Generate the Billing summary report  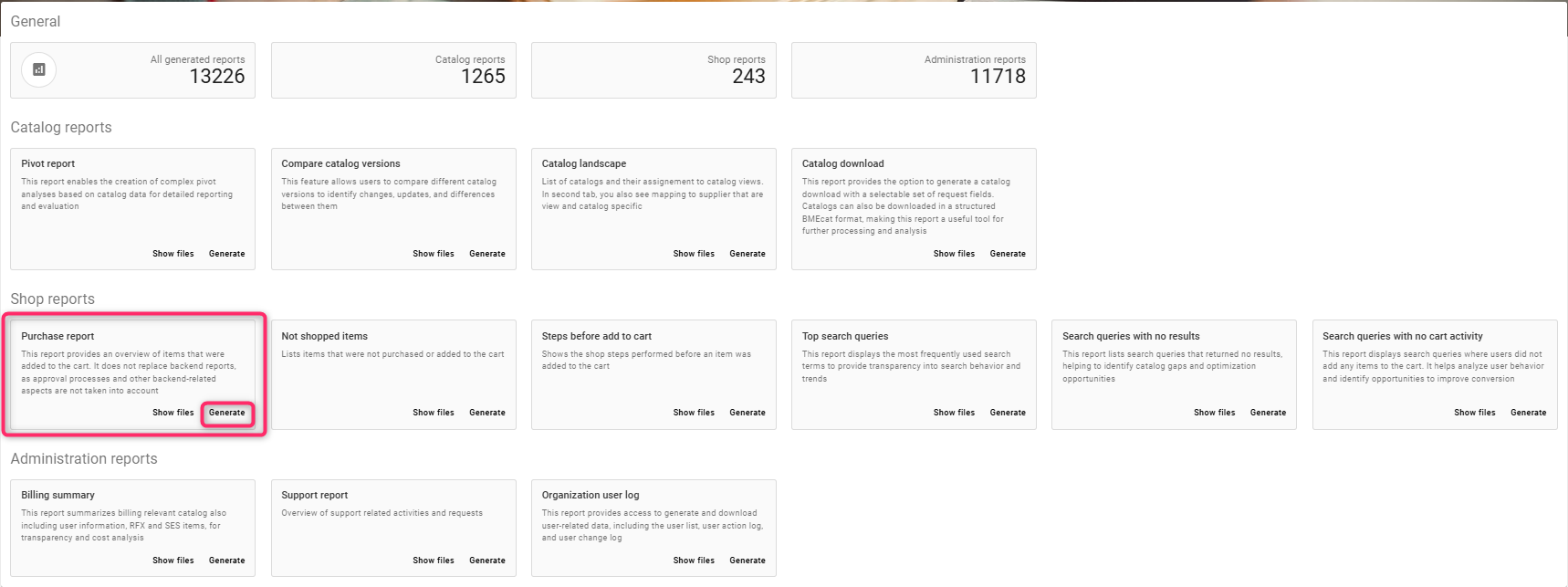(226, 561)
